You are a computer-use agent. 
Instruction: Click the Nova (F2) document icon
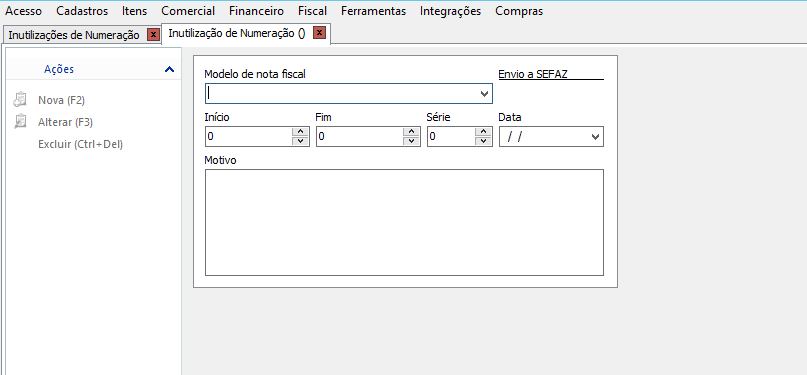20,100
